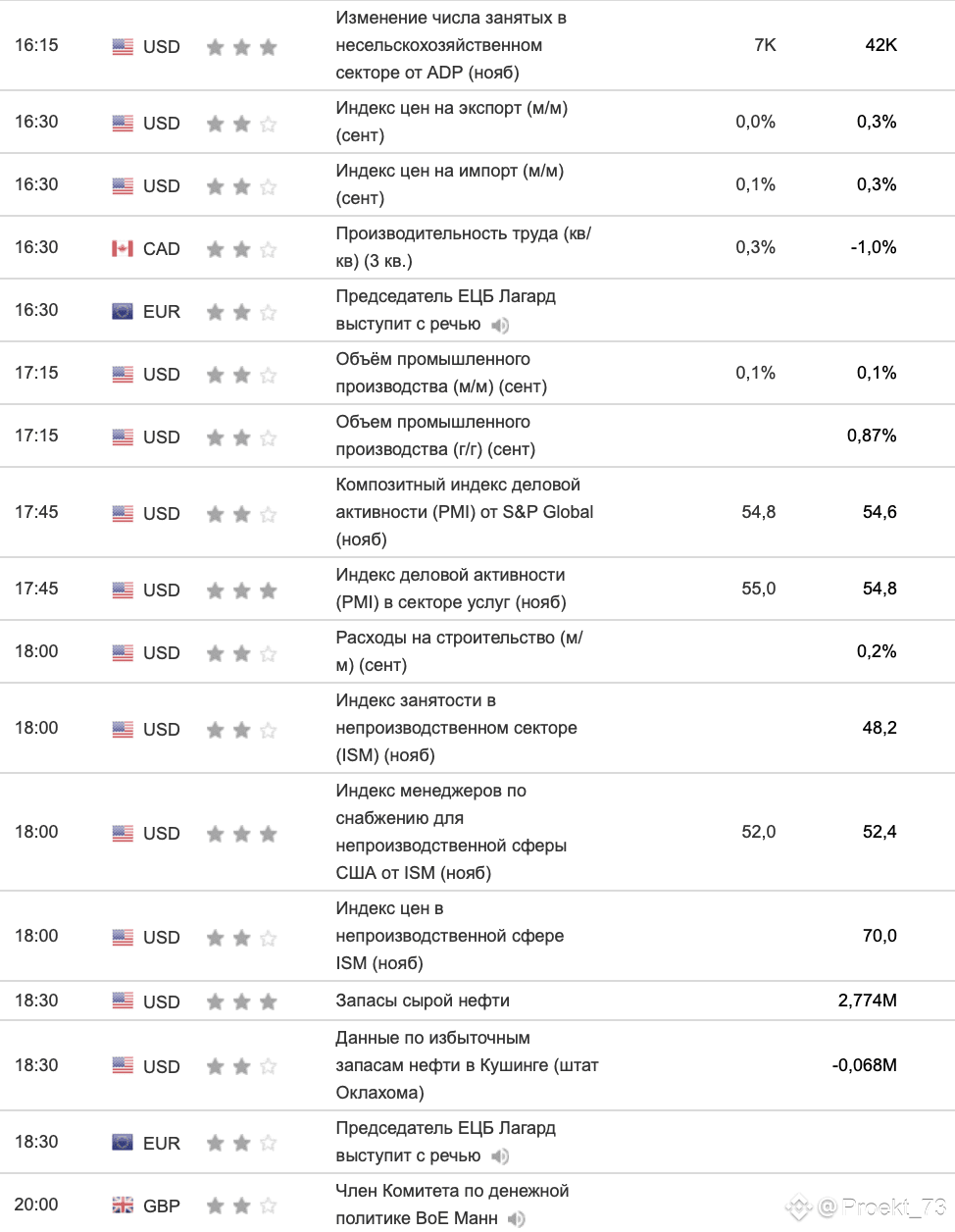Click the EU flag icon in the 16:30 EUR row
This screenshot has width=955, height=1232.
point(123,311)
